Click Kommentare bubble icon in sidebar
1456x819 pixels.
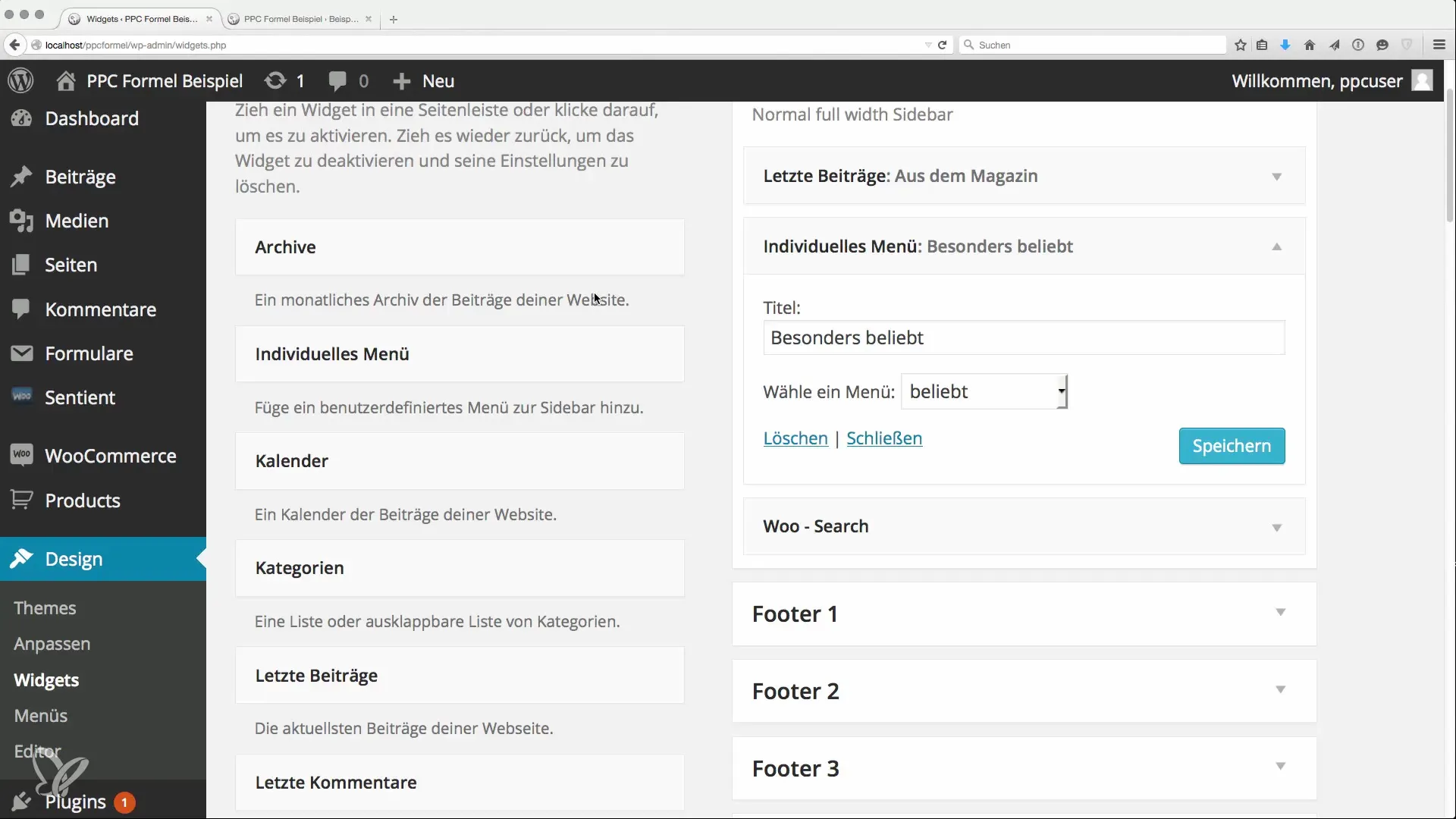[21, 309]
